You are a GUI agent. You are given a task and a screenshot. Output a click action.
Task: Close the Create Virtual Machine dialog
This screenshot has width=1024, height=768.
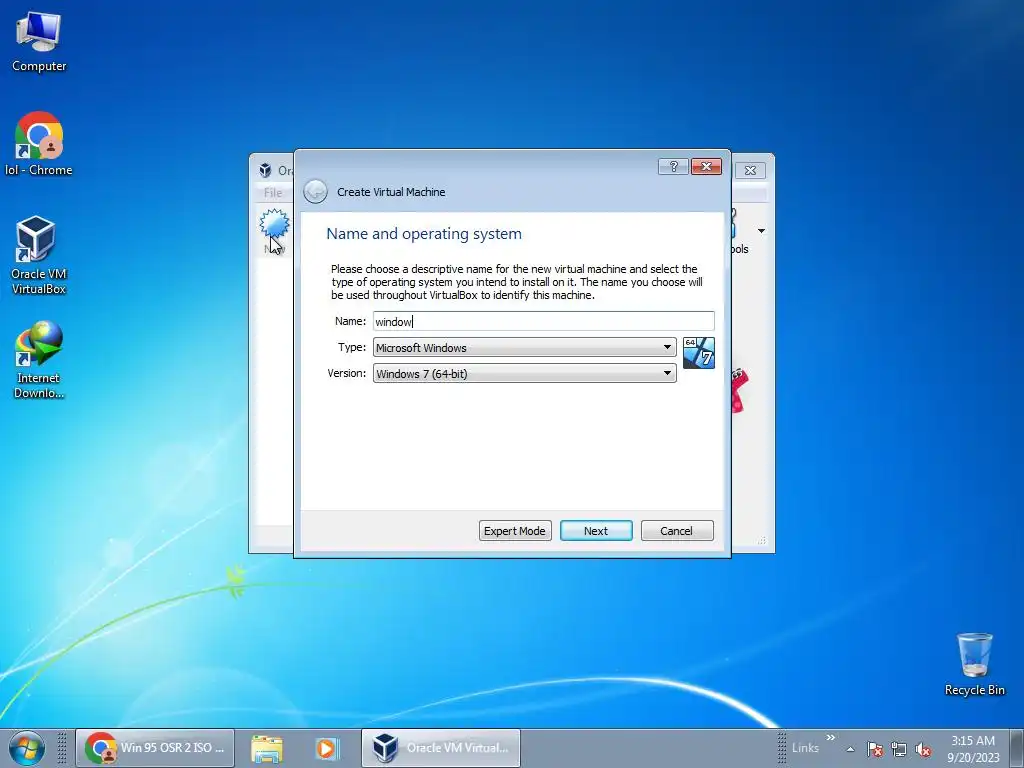(706, 167)
